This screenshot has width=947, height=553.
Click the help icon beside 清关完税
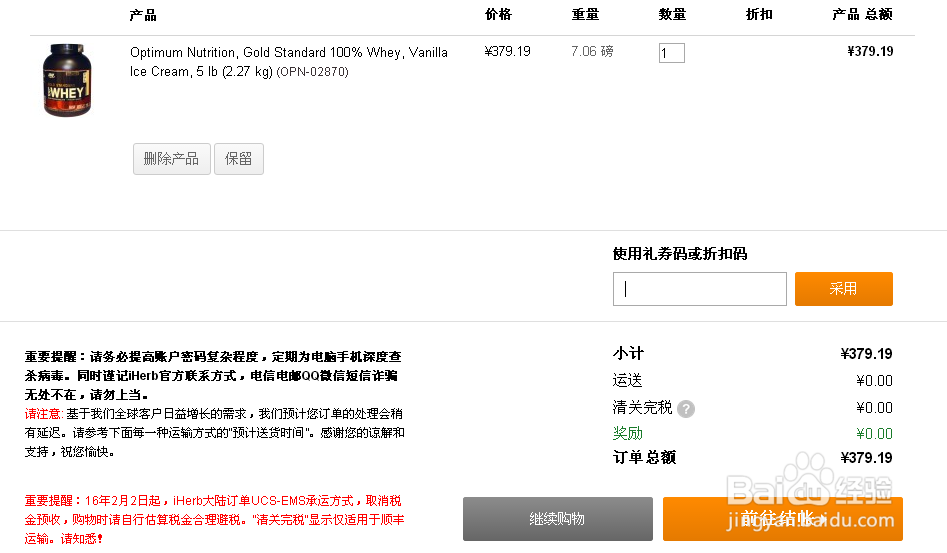point(685,409)
